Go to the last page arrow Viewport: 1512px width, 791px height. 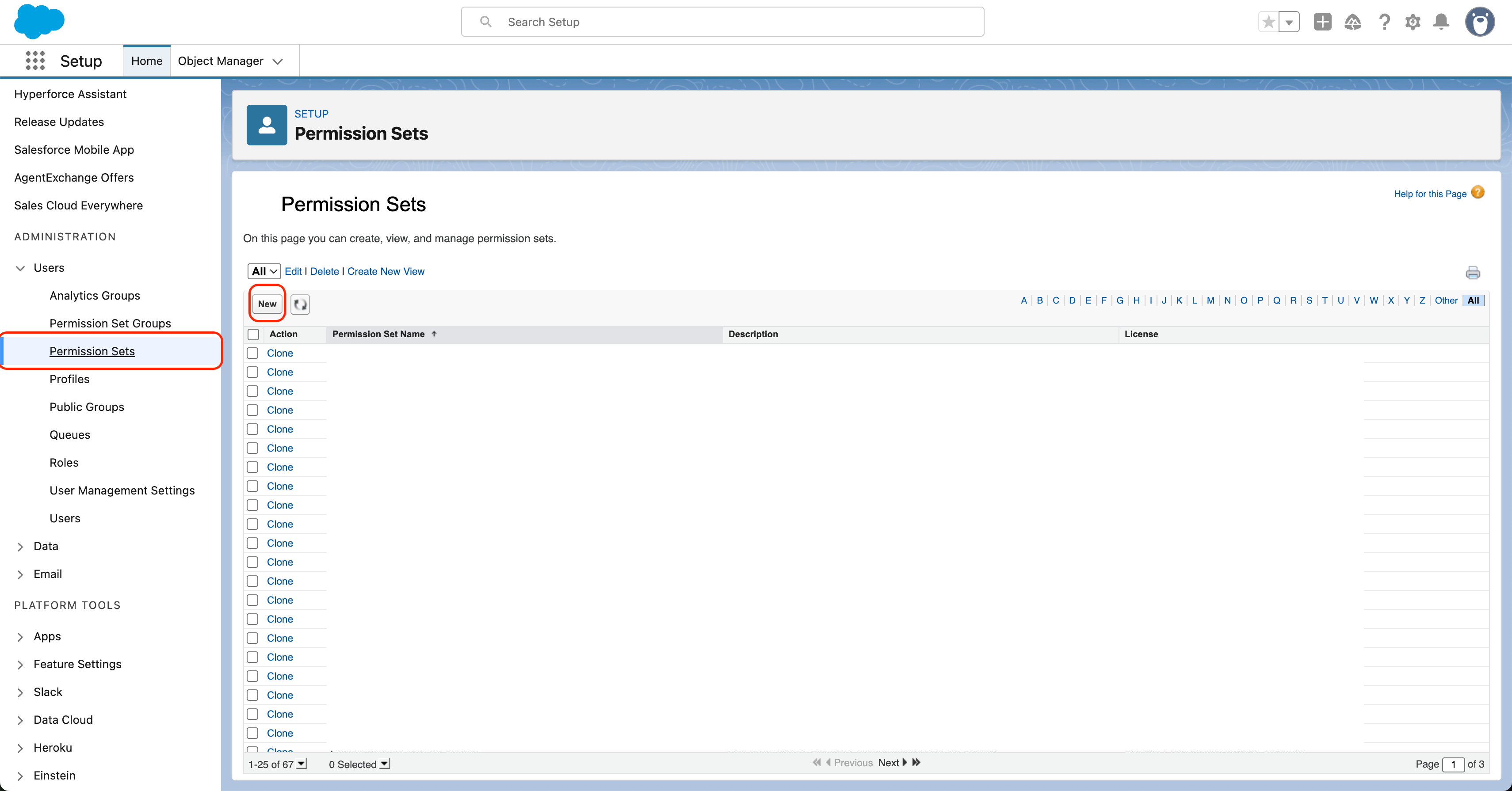(x=916, y=763)
